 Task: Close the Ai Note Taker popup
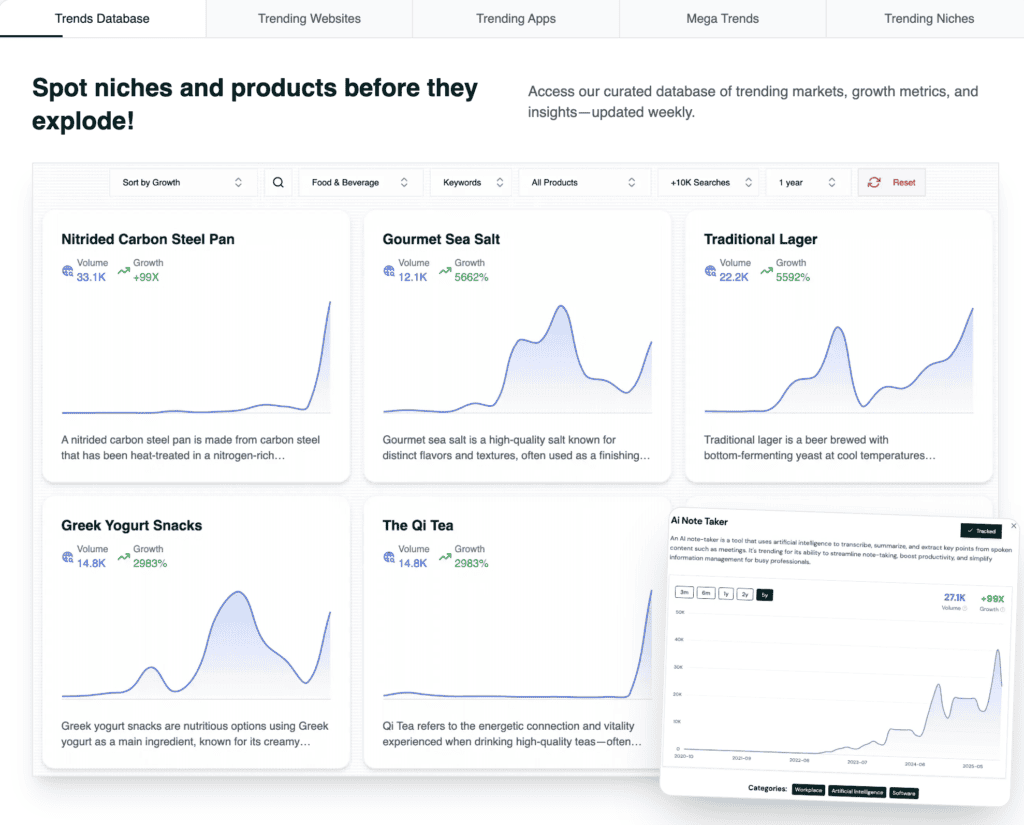coord(1013,525)
